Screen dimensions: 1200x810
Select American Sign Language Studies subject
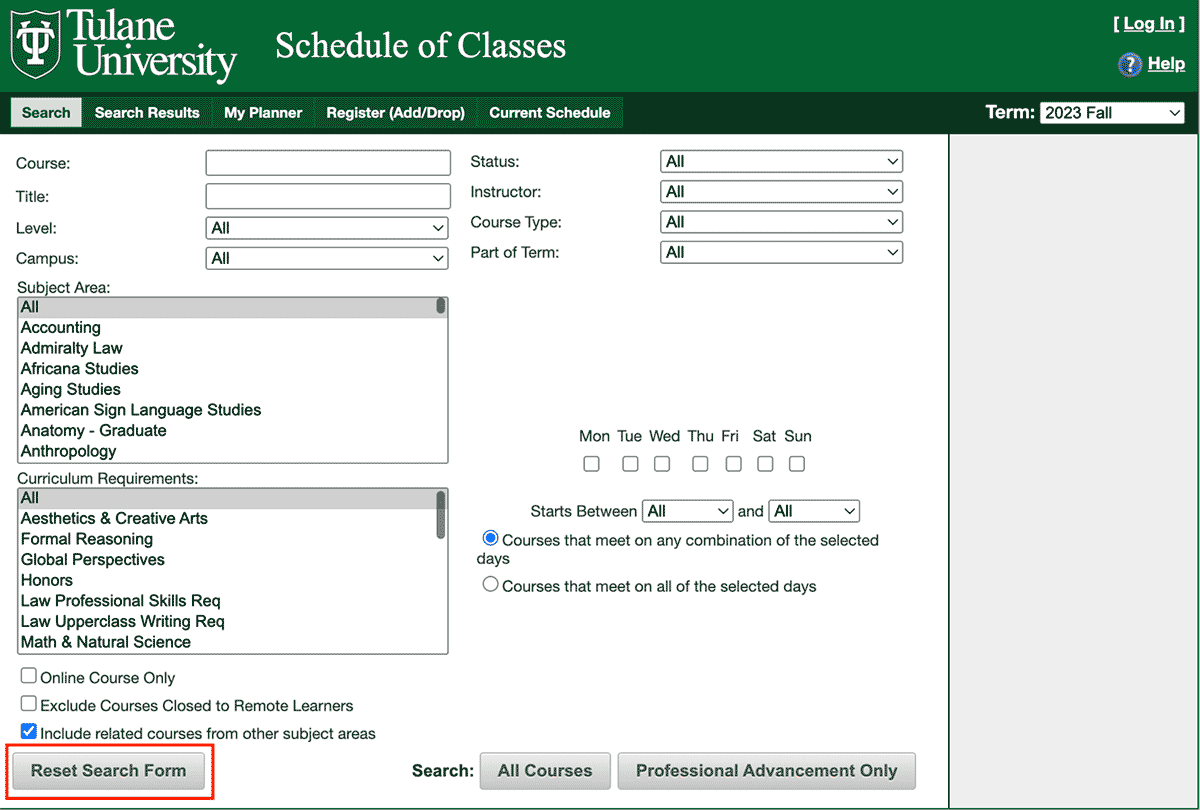point(227,410)
